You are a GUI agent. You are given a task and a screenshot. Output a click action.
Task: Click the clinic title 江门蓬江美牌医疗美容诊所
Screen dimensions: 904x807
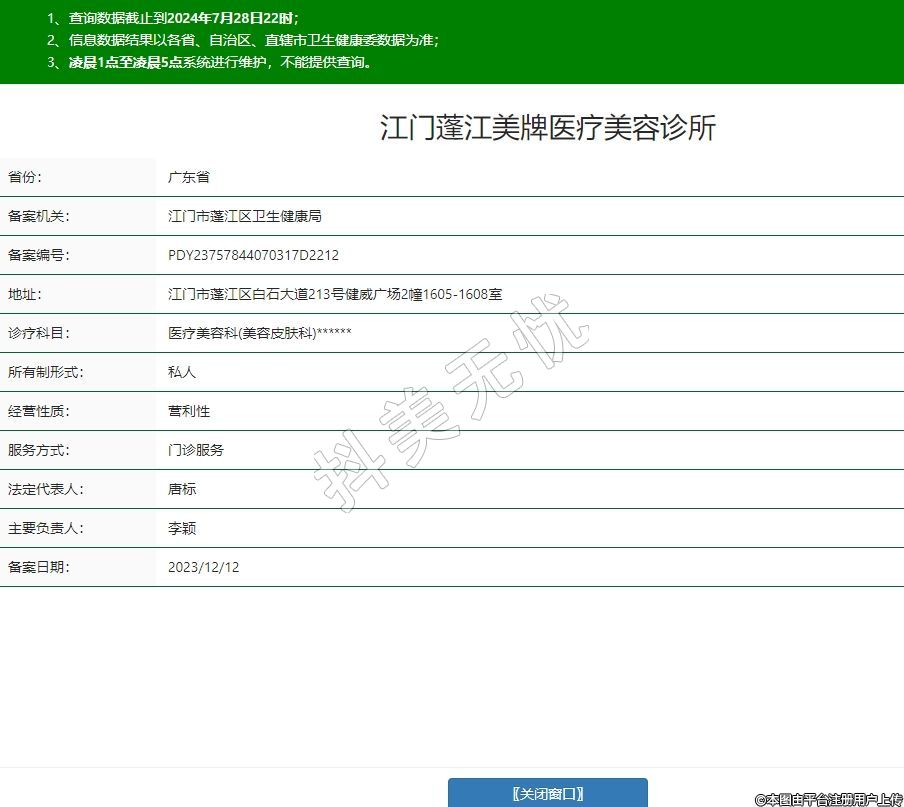[547, 128]
